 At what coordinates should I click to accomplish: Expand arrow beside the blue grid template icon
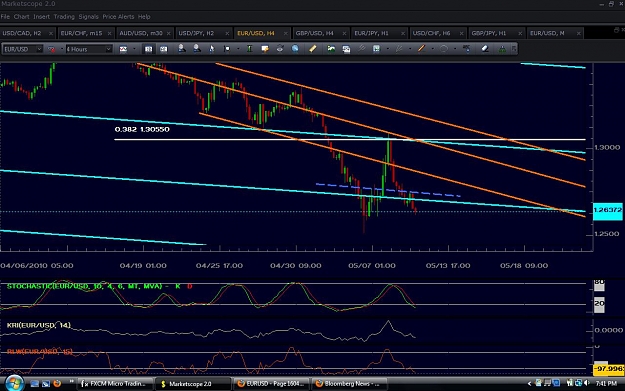[387, 49]
